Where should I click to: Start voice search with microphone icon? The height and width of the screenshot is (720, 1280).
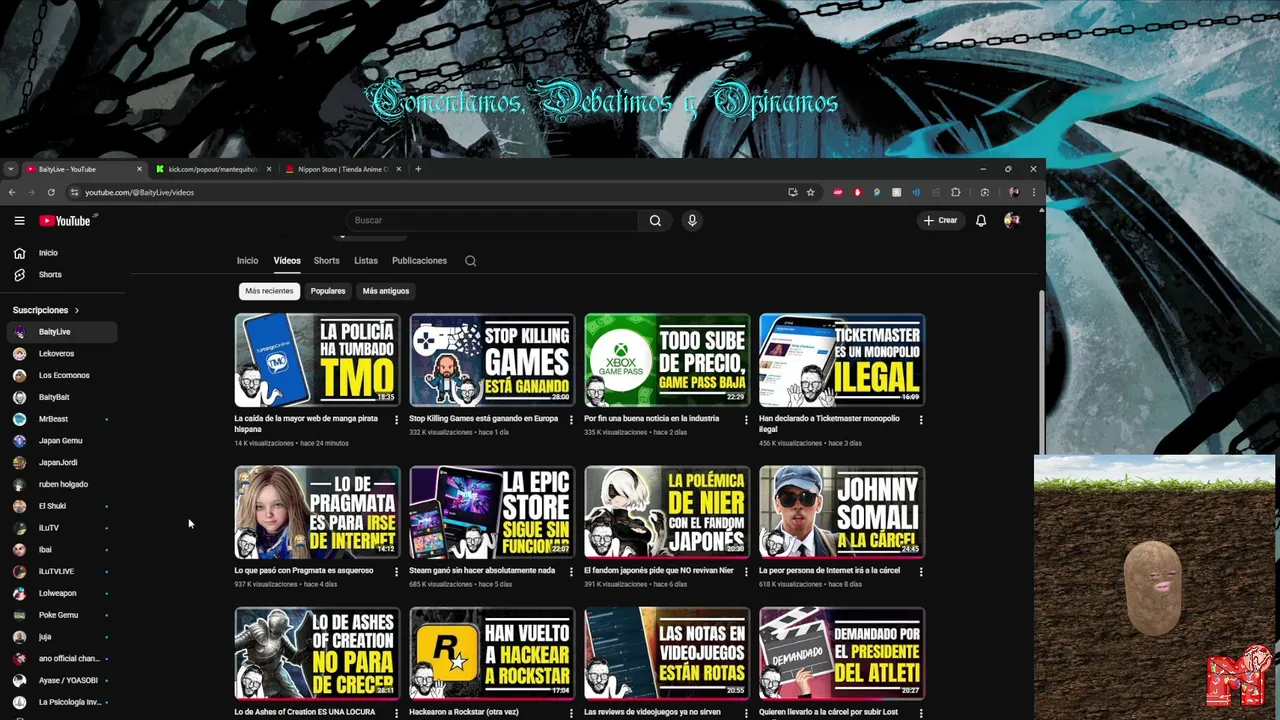coord(692,220)
